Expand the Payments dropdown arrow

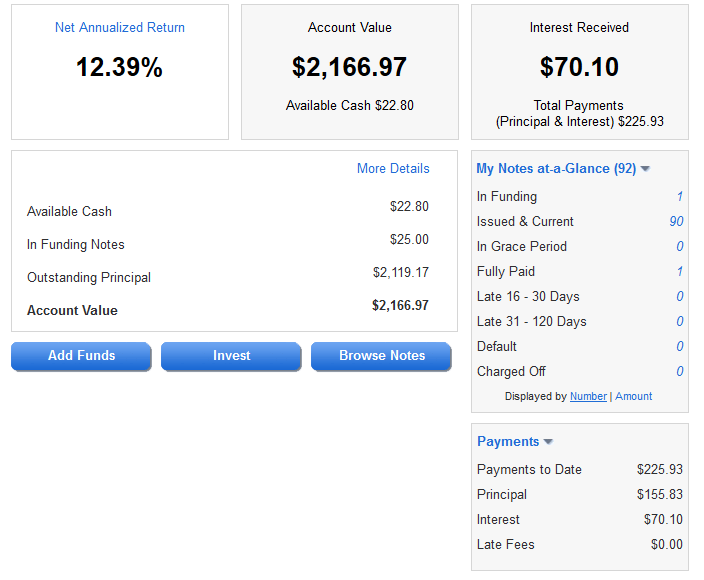pyautogui.click(x=549, y=442)
